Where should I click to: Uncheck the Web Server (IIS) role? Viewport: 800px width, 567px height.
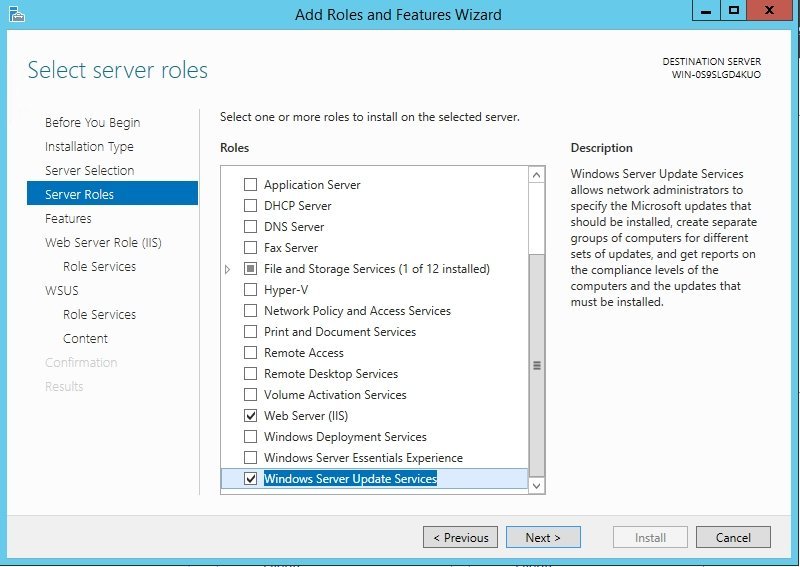[250, 415]
